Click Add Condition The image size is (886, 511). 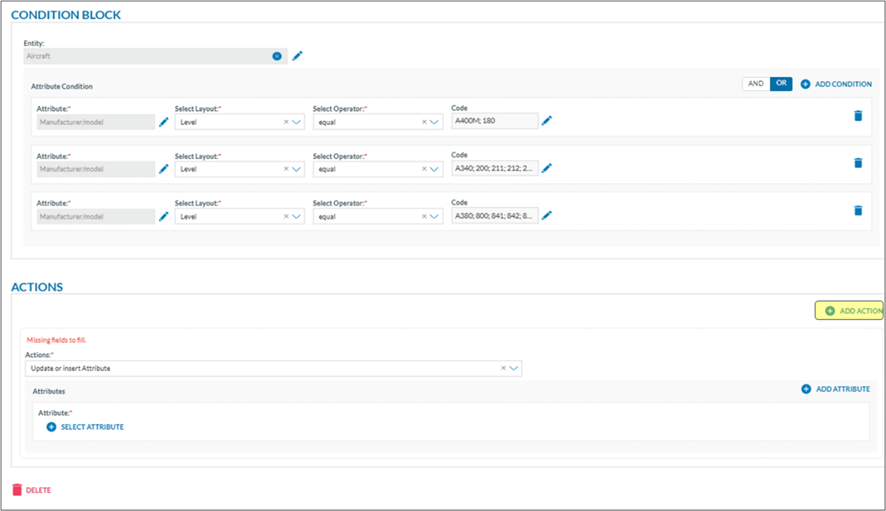pyautogui.click(x=836, y=84)
